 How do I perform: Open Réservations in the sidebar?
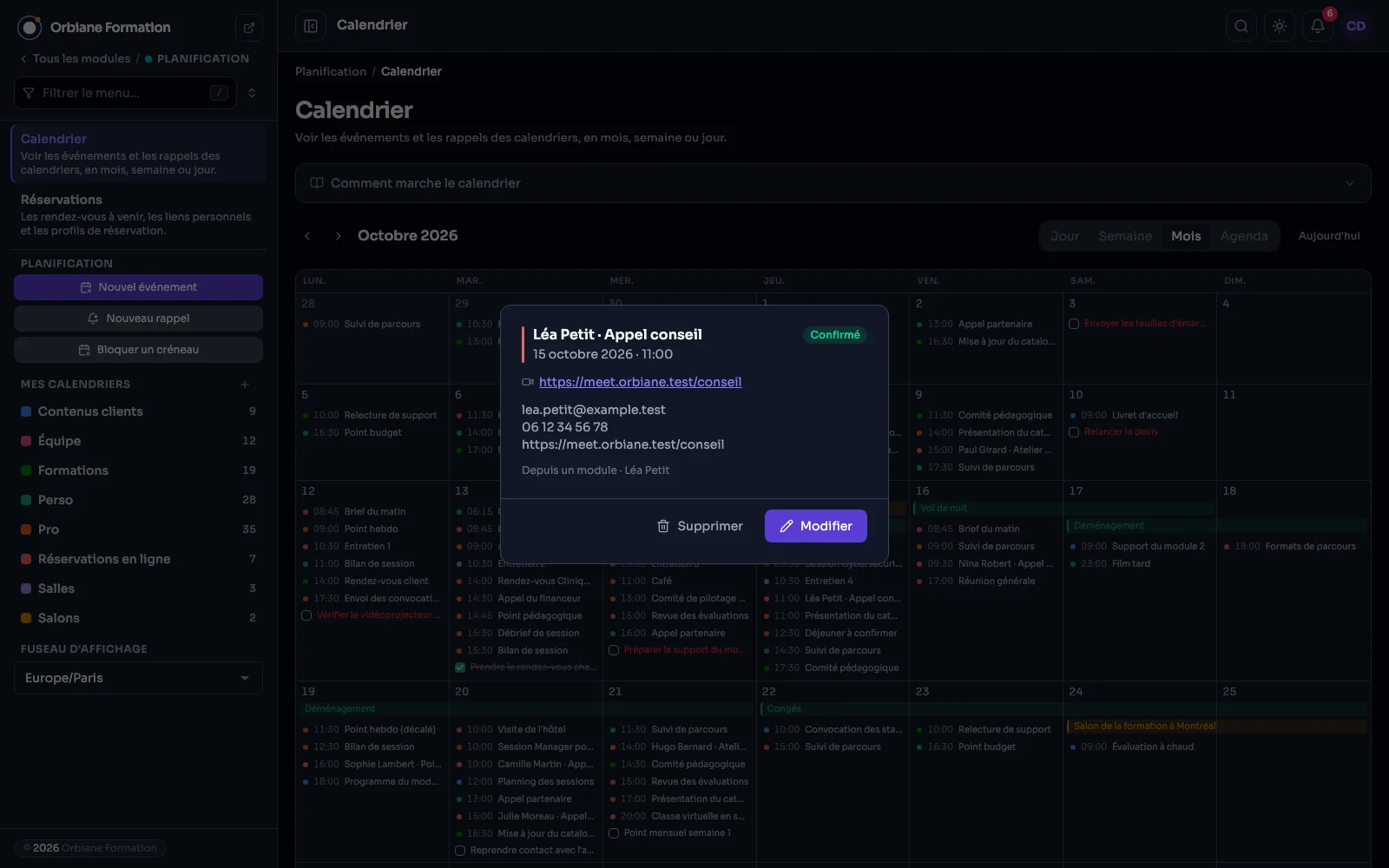pos(138,214)
